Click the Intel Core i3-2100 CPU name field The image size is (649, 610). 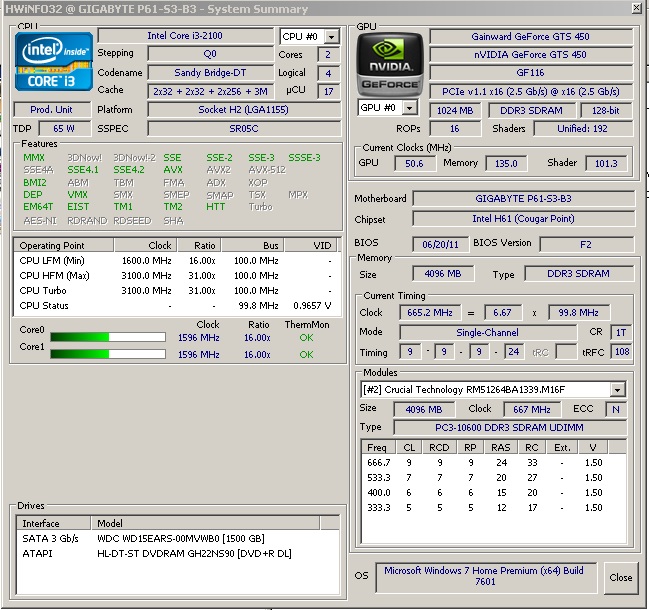(186, 36)
